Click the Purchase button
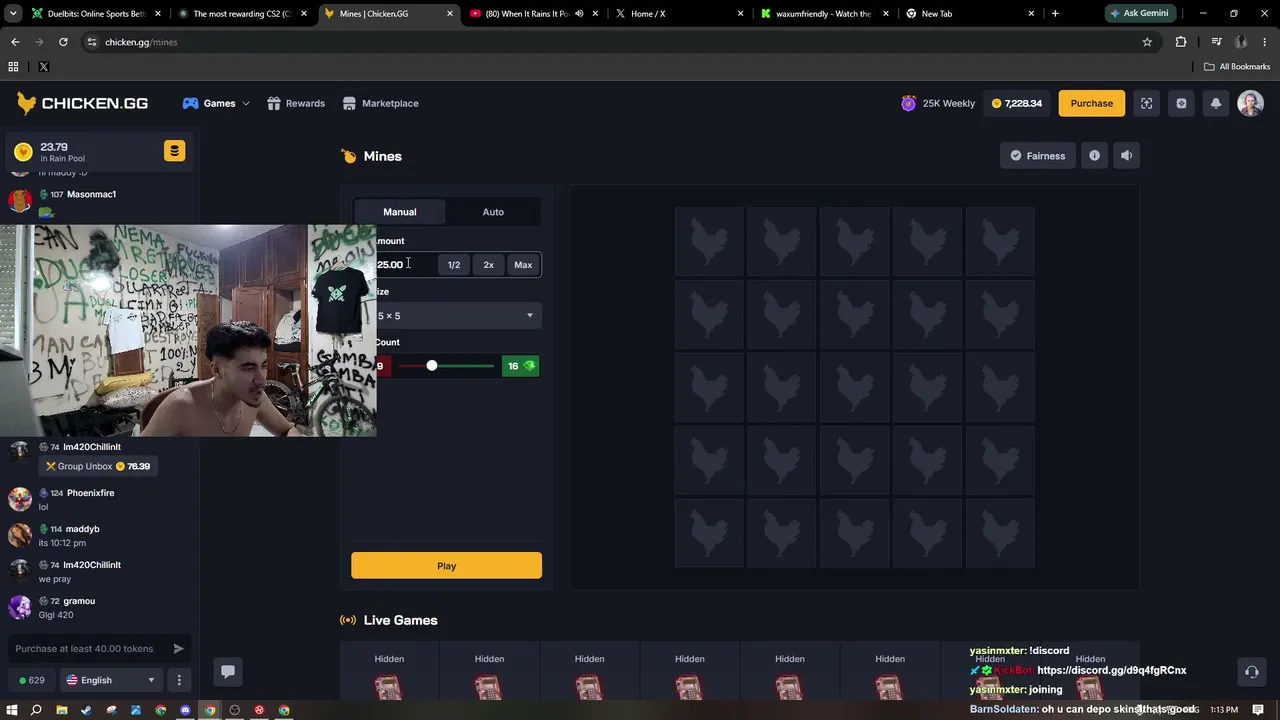Screen dimensions: 1280x720 coord(1091,103)
